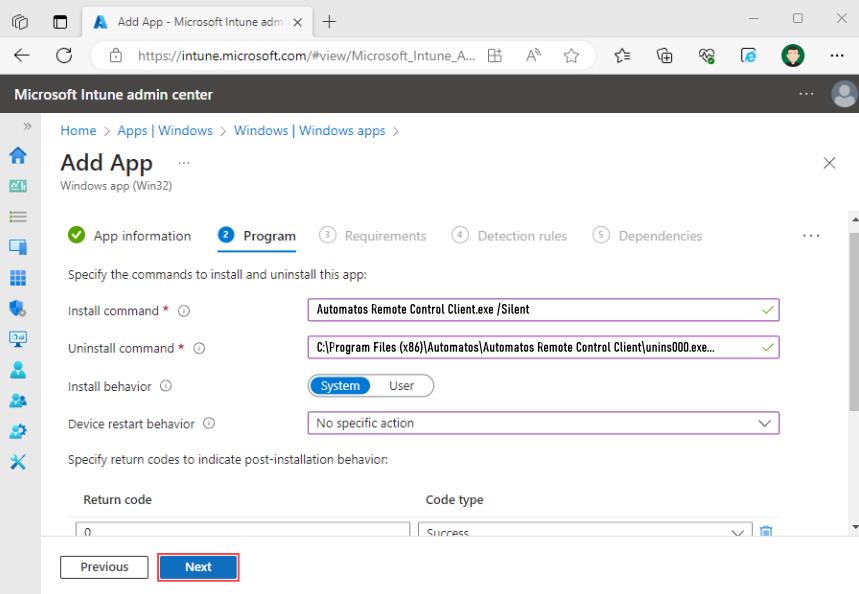Click the Previous button
The width and height of the screenshot is (859, 594).
(104, 567)
